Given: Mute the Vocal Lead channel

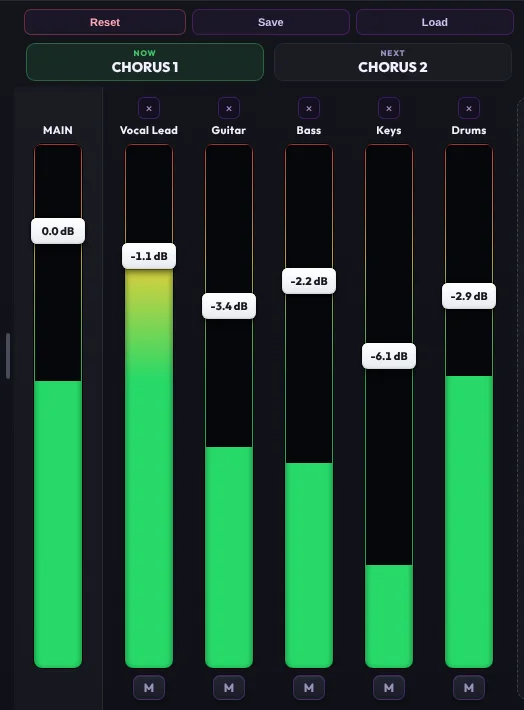Looking at the screenshot, I should 149,688.
